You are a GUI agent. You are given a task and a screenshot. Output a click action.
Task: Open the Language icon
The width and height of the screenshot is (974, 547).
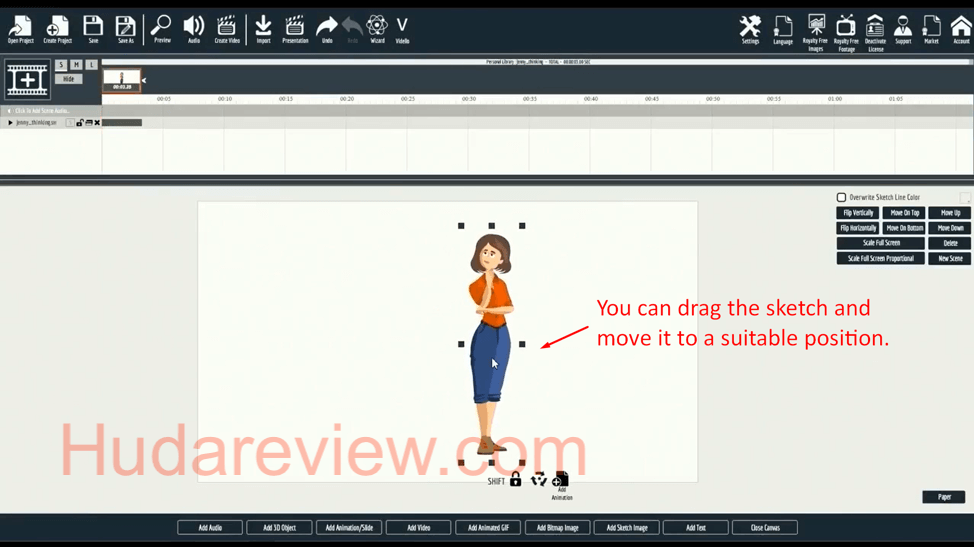(783, 30)
